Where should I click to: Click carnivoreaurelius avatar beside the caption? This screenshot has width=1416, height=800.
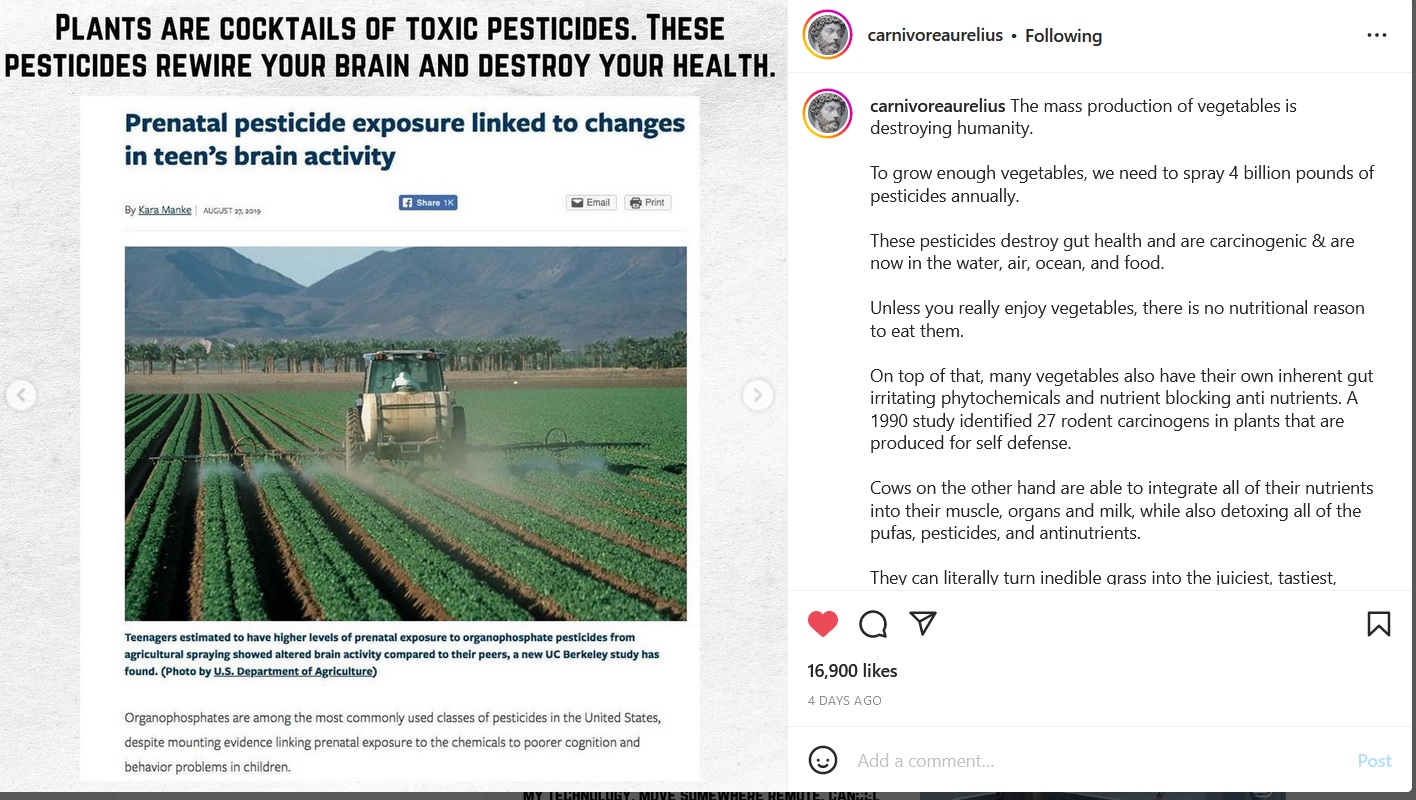pyautogui.click(x=827, y=114)
